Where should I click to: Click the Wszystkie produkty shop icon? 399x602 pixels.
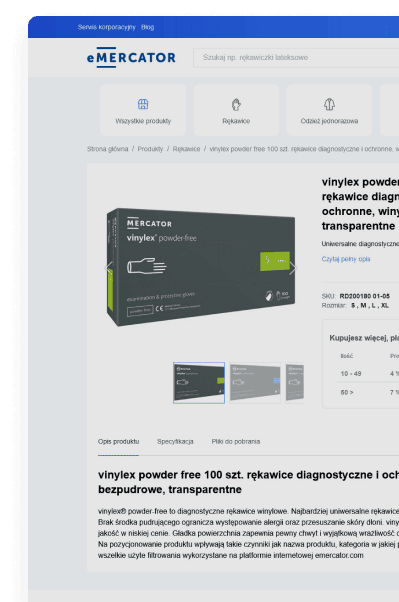pos(143,104)
